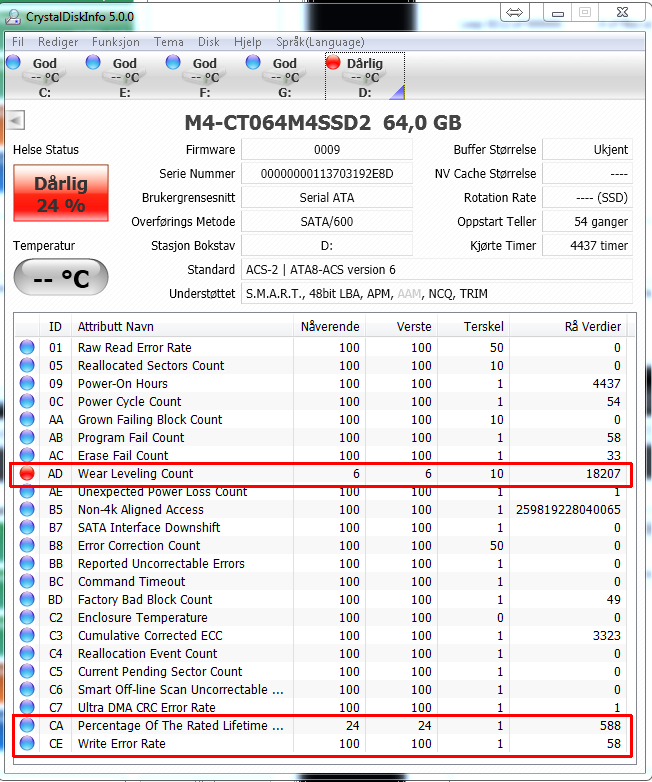Screen dimensions: 652x782
Task: Click the Stasjon Bokstav field showing D:
Action: pyautogui.click(x=327, y=245)
